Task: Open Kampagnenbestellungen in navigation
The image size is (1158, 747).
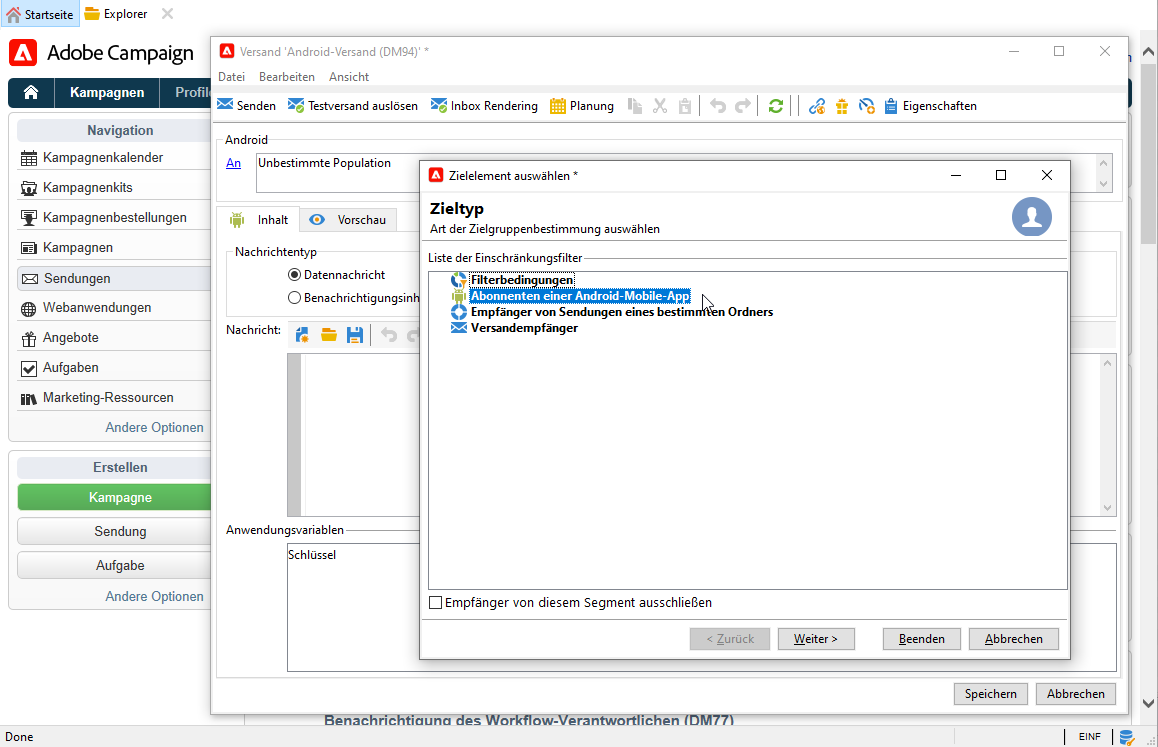Action: tap(114, 217)
